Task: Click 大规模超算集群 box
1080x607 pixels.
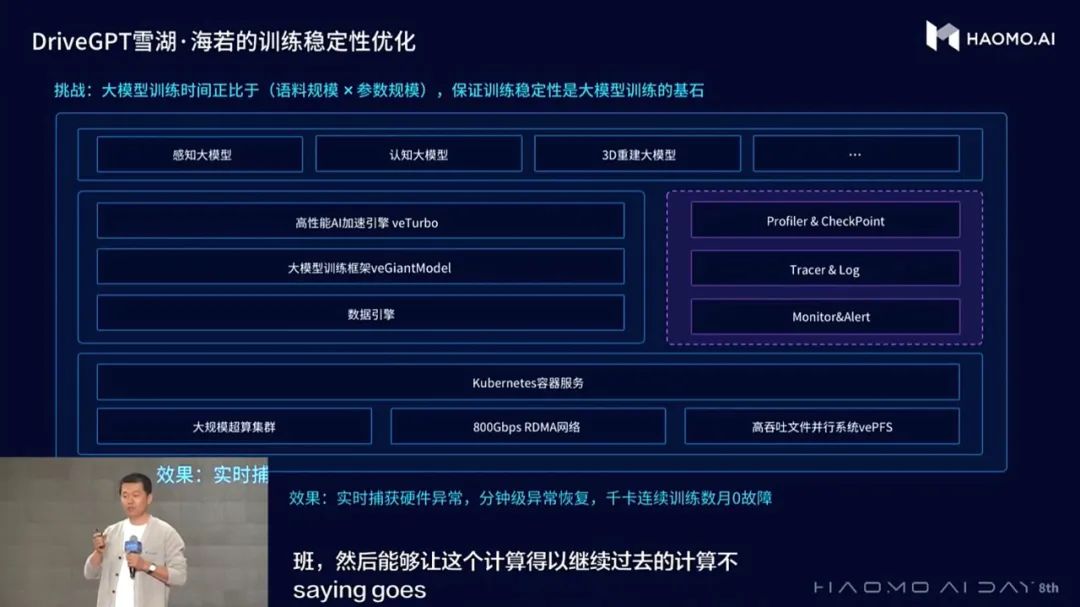Action: pos(234,426)
